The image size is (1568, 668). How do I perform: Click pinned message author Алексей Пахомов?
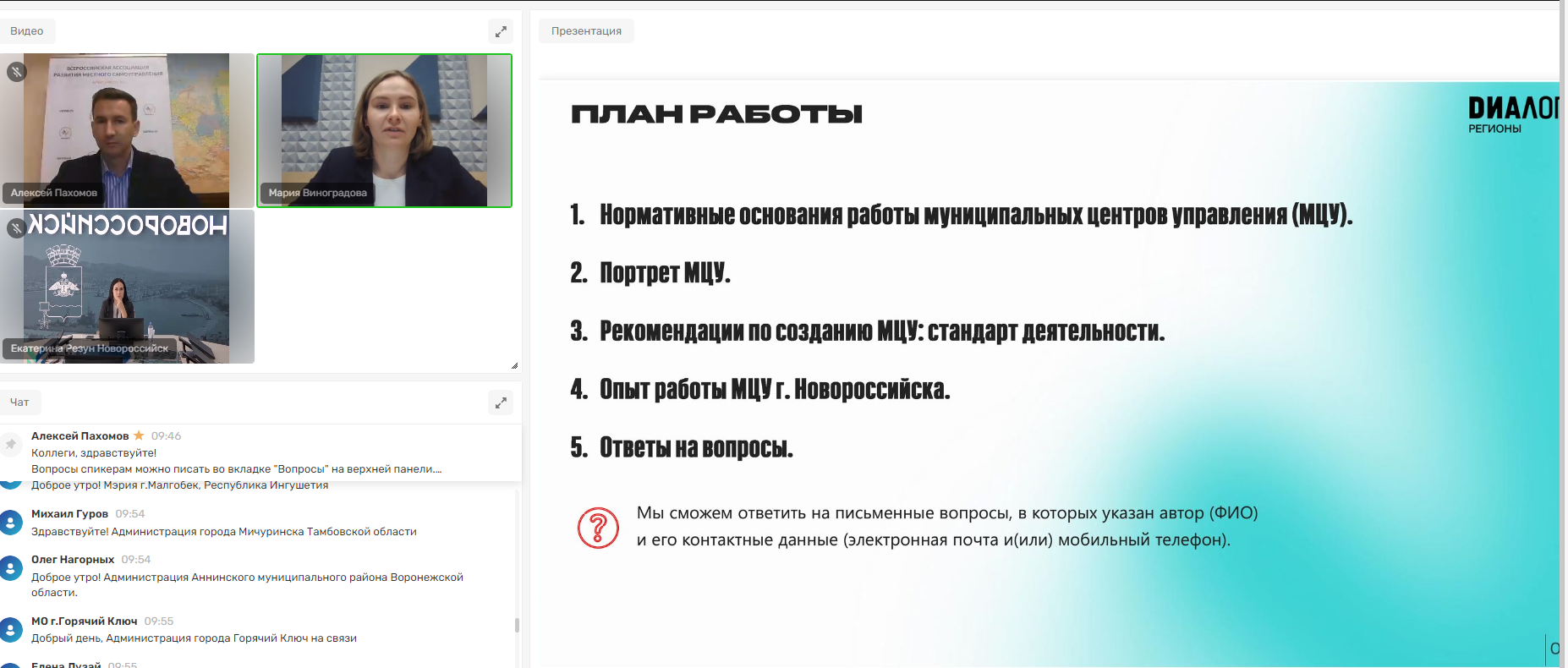[x=80, y=435]
